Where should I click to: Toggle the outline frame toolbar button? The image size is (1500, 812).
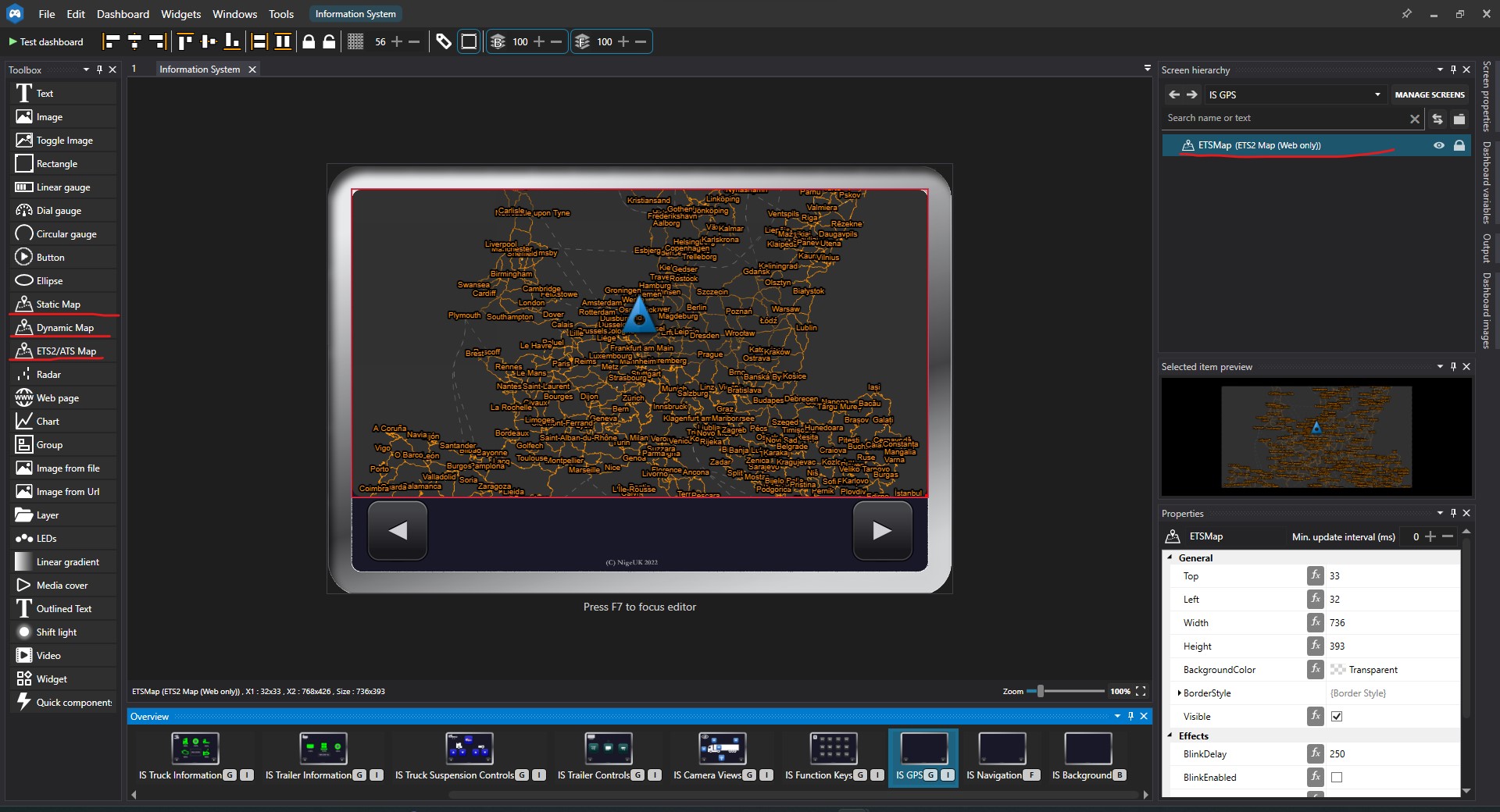point(469,41)
